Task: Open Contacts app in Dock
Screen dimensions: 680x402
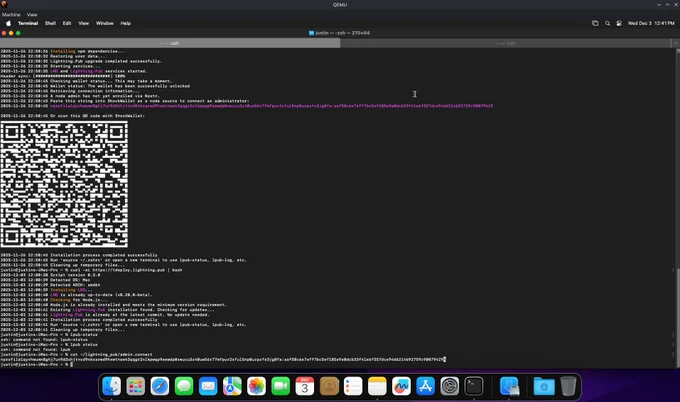Action: click(329, 386)
